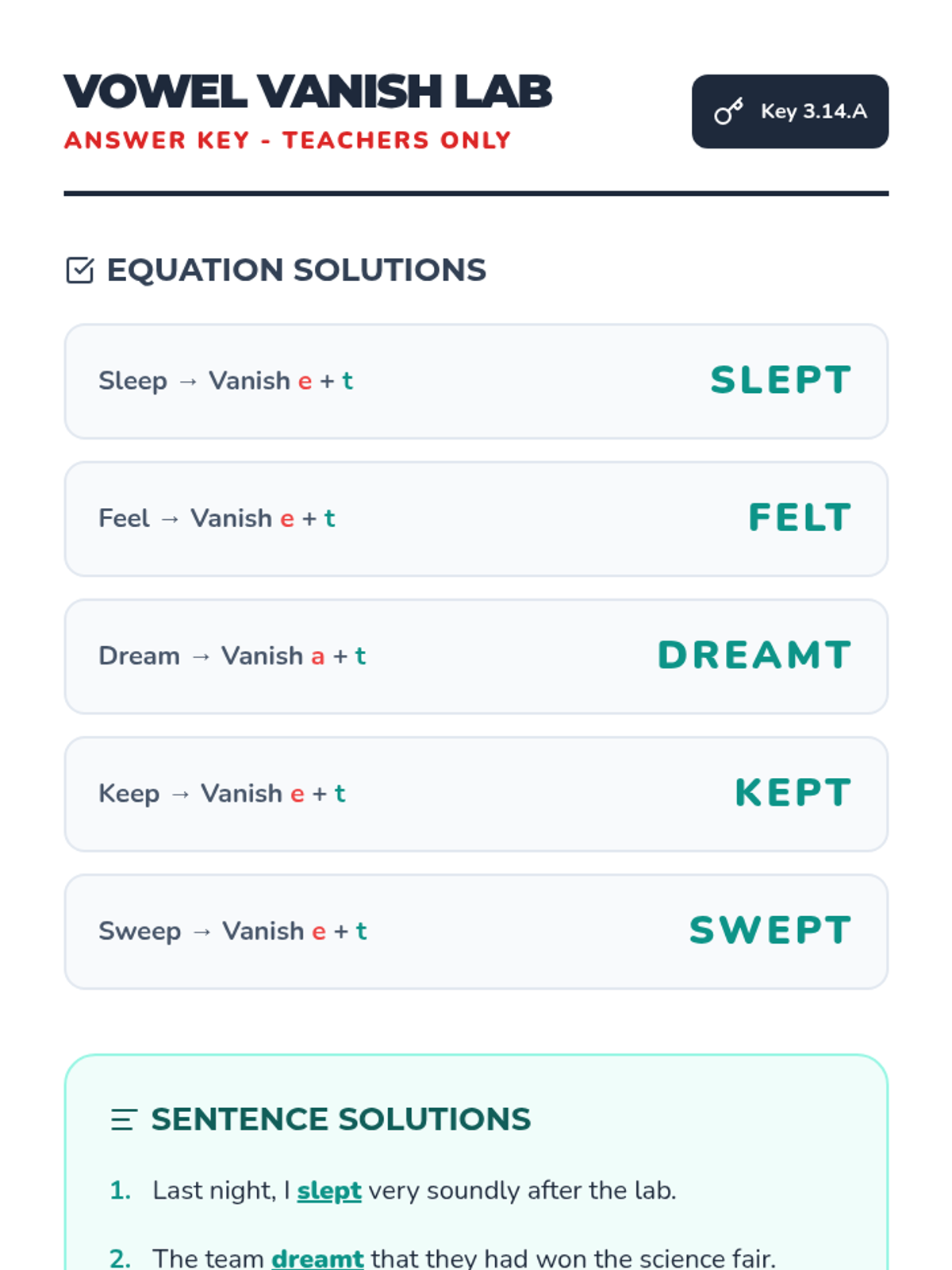The image size is (952, 1270).
Task: Click the Sentence Solutions heading
Action: point(341,1119)
